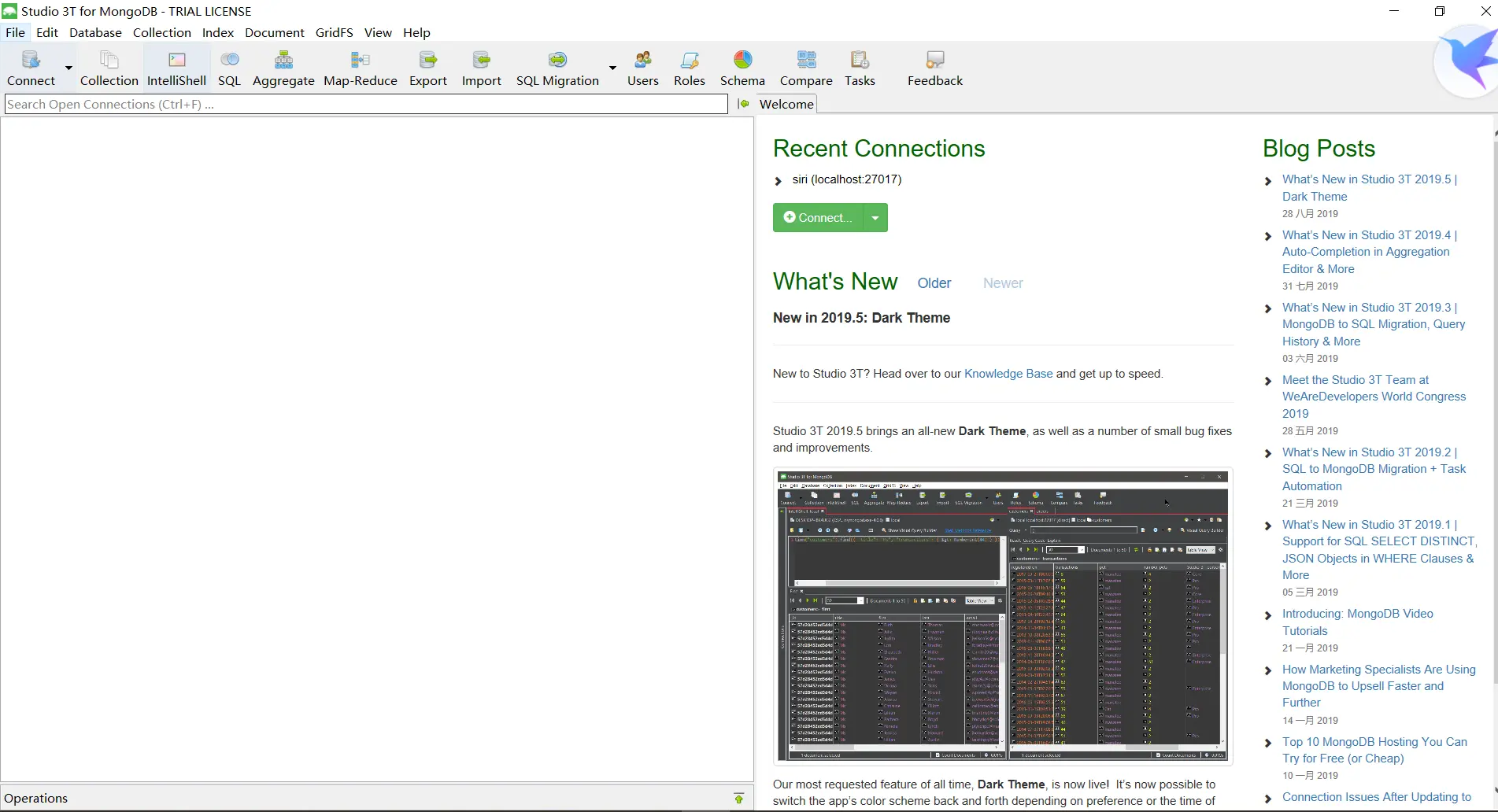The image size is (1498, 812).
Task: Click arrow beside 2019.5 Dark Theme post
Action: [x=1267, y=181]
